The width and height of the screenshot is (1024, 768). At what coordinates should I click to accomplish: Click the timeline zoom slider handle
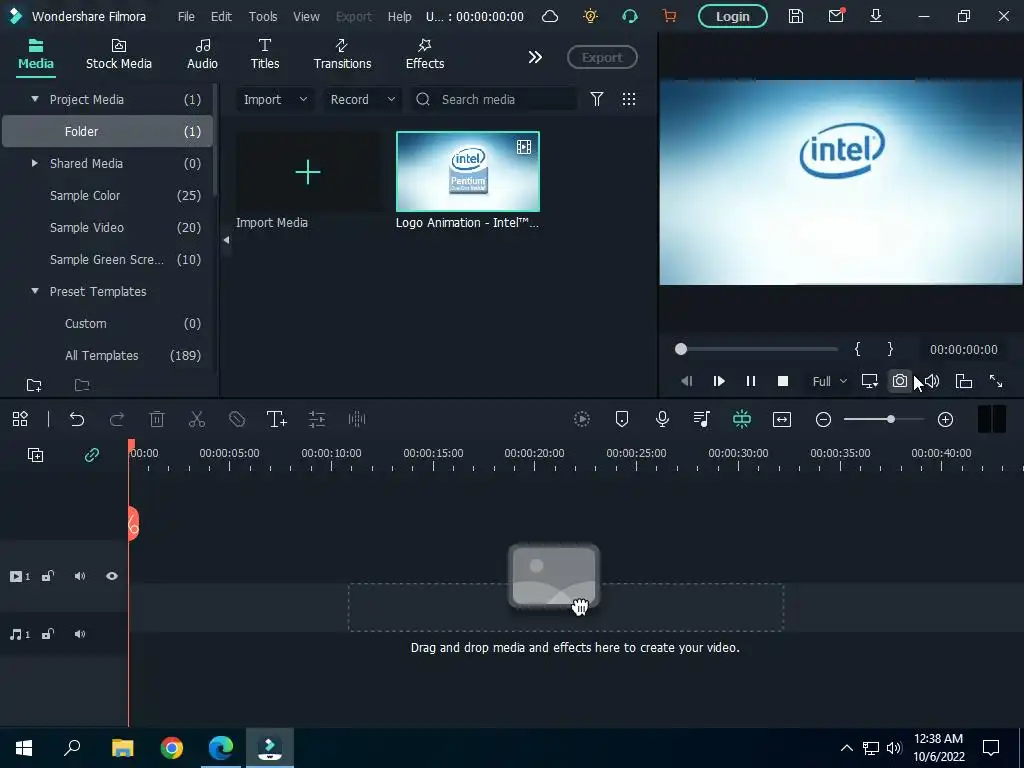coord(891,419)
